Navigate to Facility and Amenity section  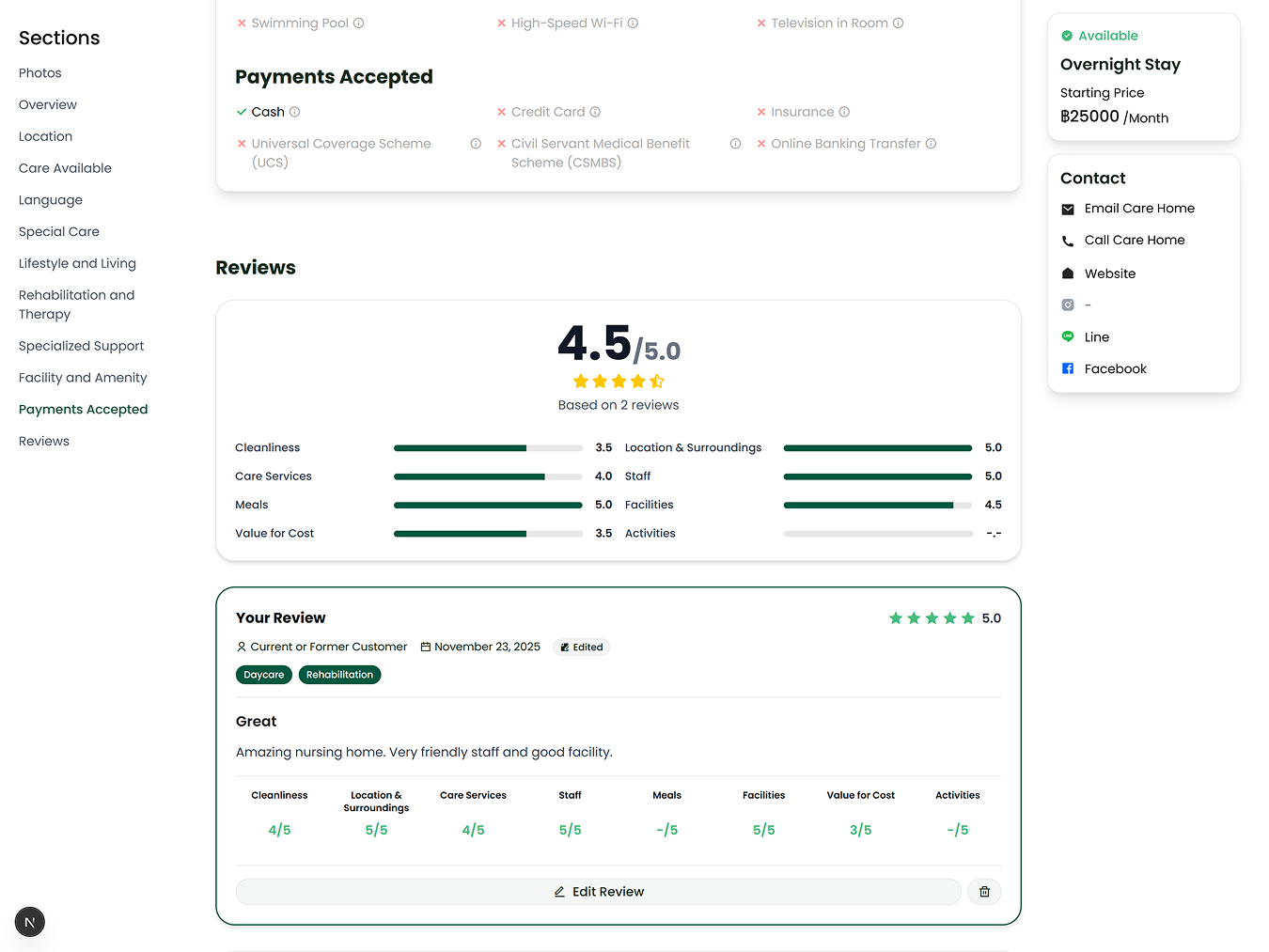[83, 378]
